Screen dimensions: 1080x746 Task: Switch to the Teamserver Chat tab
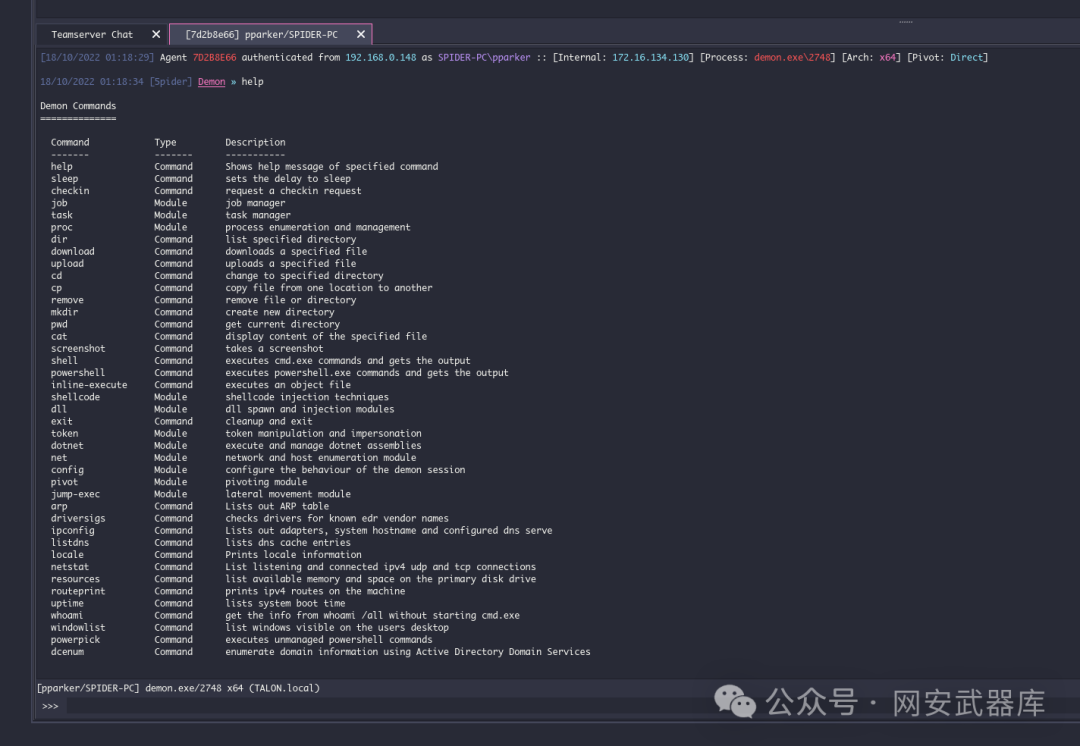click(92, 34)
